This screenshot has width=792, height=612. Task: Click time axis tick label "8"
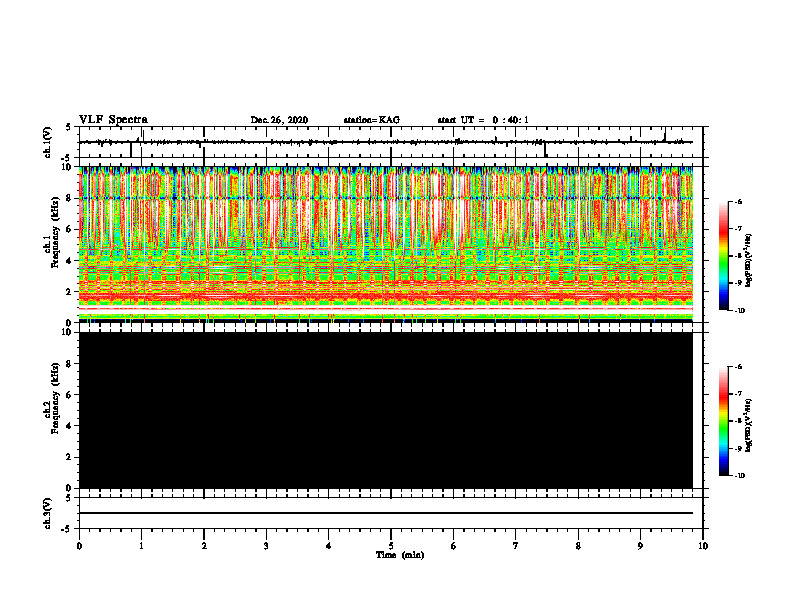[578, 546]
